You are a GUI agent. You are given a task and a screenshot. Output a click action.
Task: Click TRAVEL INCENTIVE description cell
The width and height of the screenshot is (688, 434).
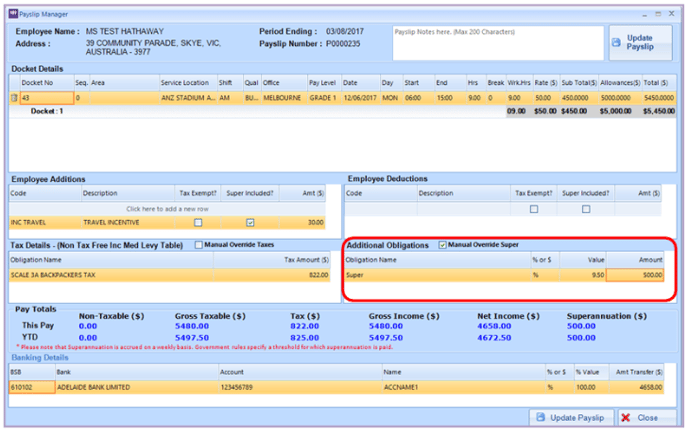click(x=128, y=222)
